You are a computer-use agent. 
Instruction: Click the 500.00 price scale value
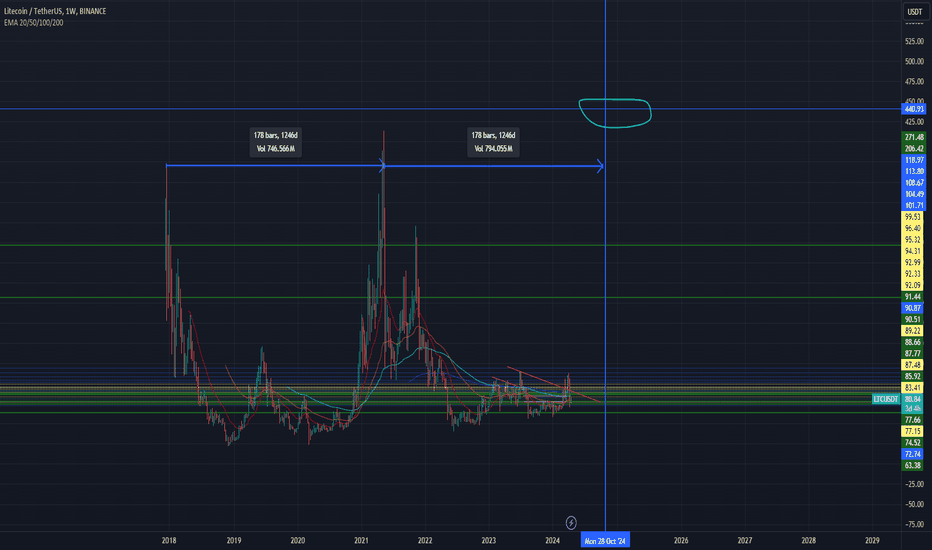[914, 61]
